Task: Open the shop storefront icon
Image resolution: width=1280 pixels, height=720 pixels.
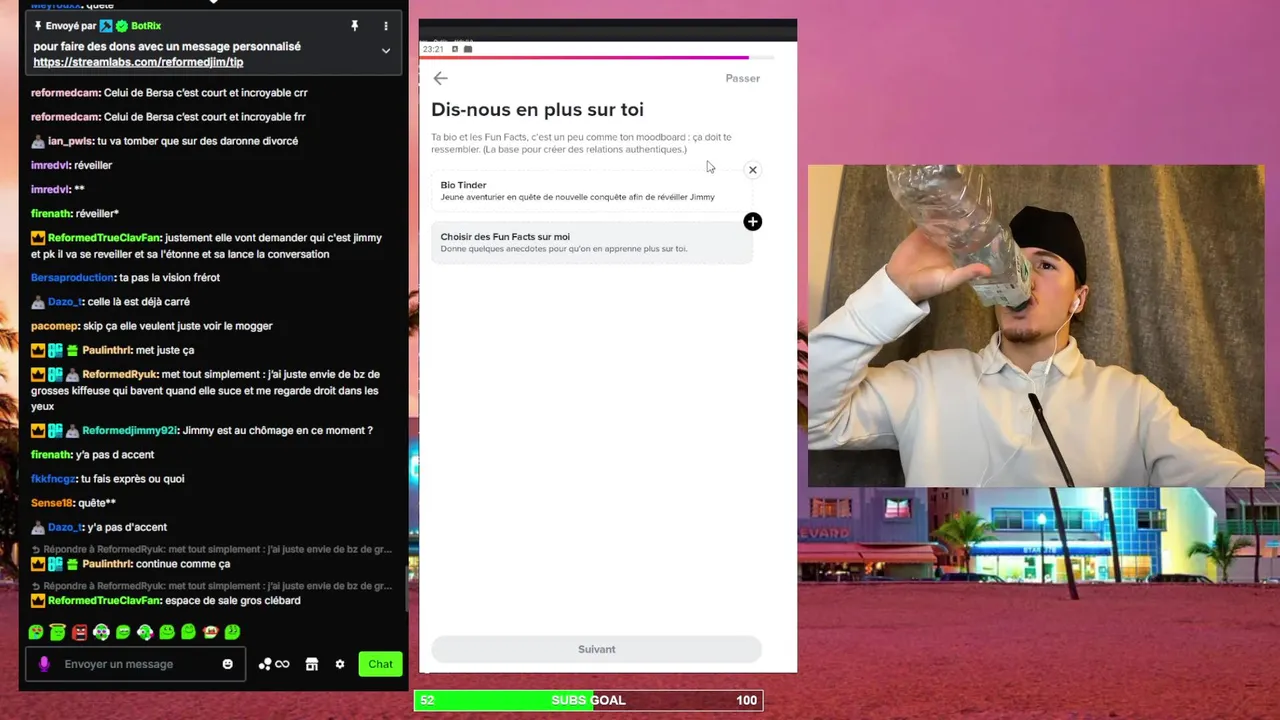Action: click(312, 664)
